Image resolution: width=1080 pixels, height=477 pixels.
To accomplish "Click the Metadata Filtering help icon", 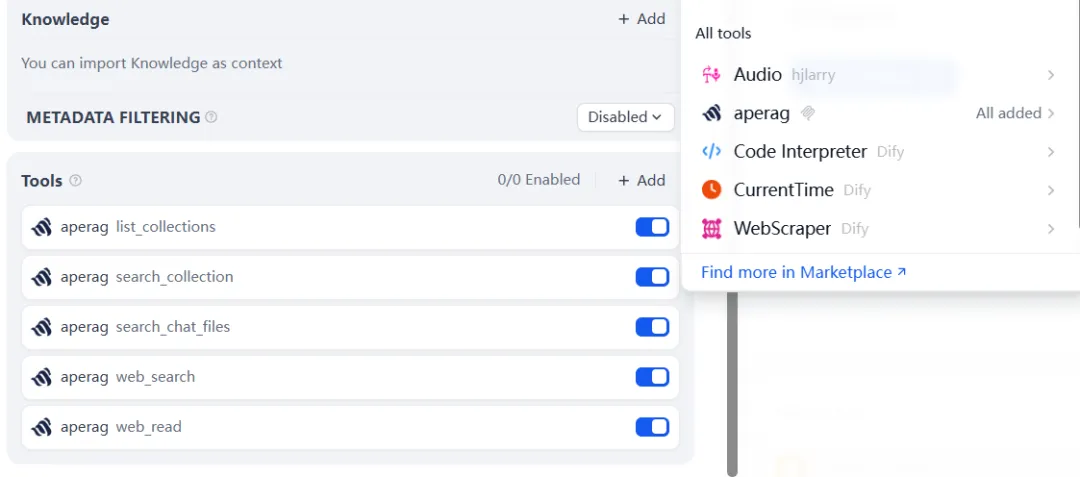I will (x=211, y=117).
